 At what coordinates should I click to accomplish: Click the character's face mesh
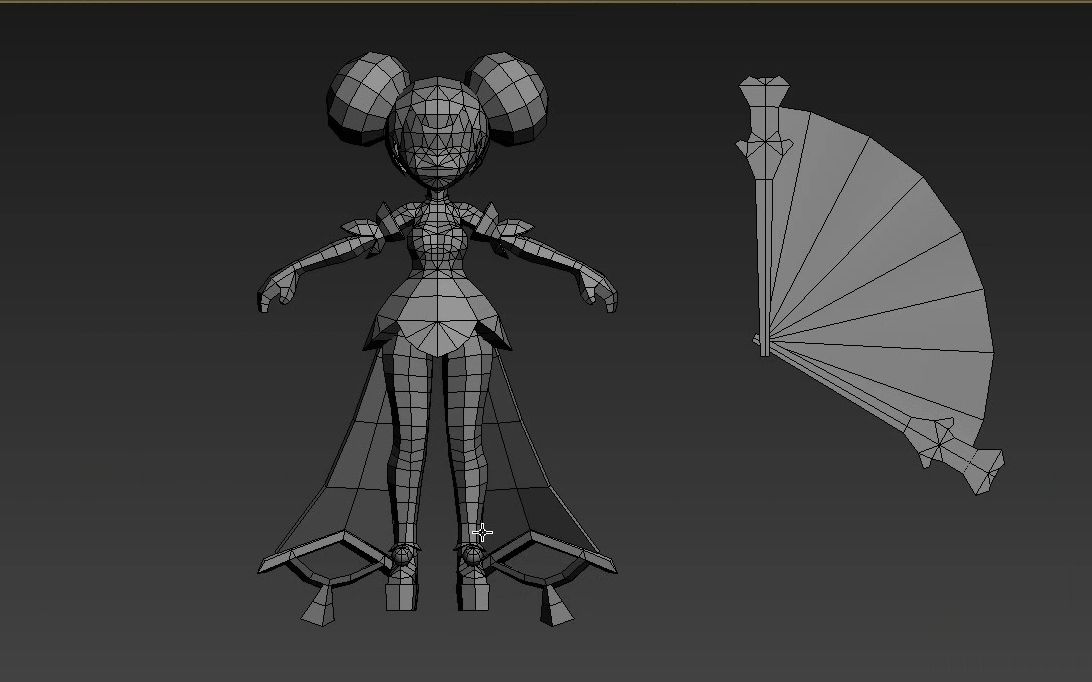[437, 152]
